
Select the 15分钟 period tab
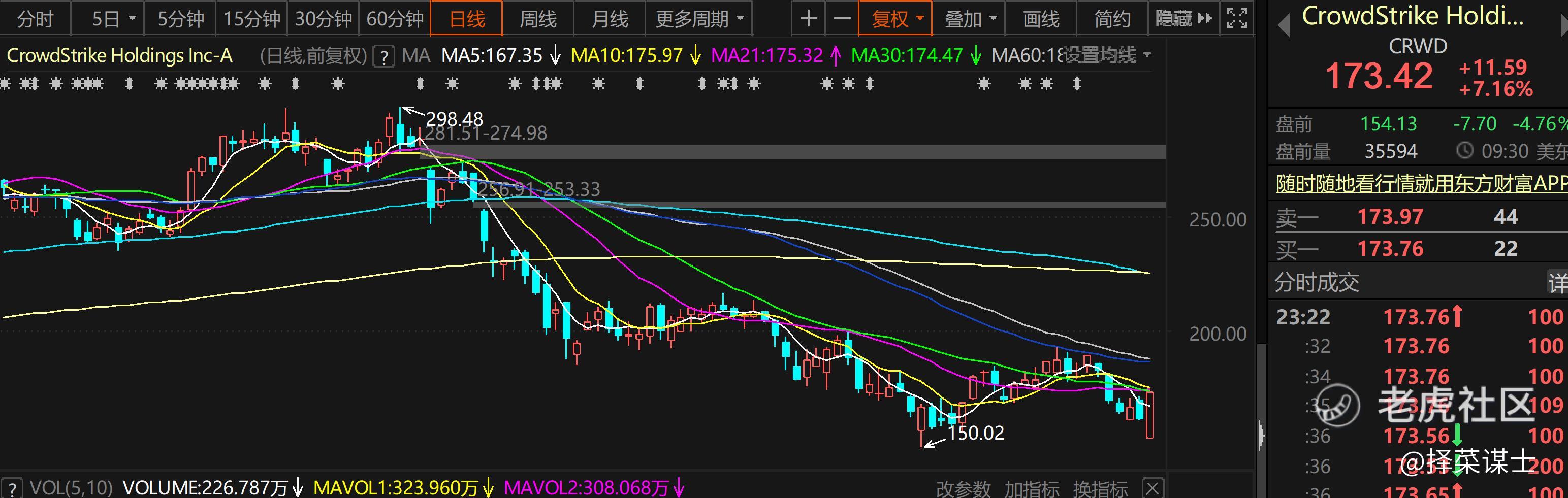251,19
